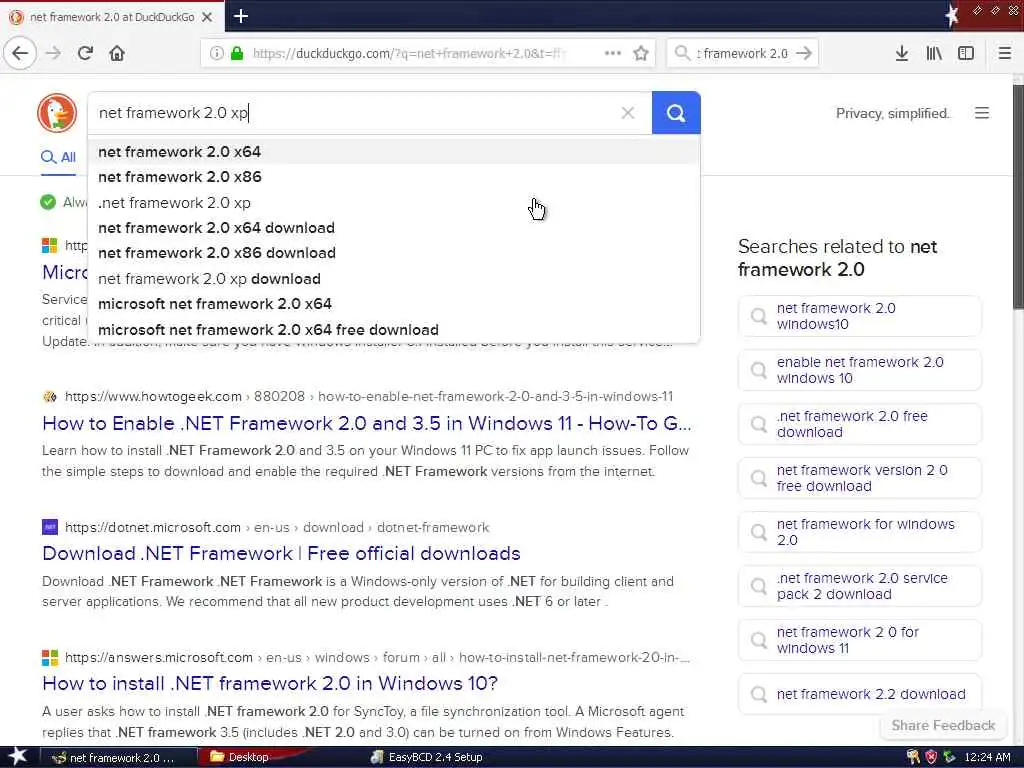The width and height of the screenshot is (1024, 768).
Task: Go back with the browser back arrow
Action: click(x=20, y=53)
